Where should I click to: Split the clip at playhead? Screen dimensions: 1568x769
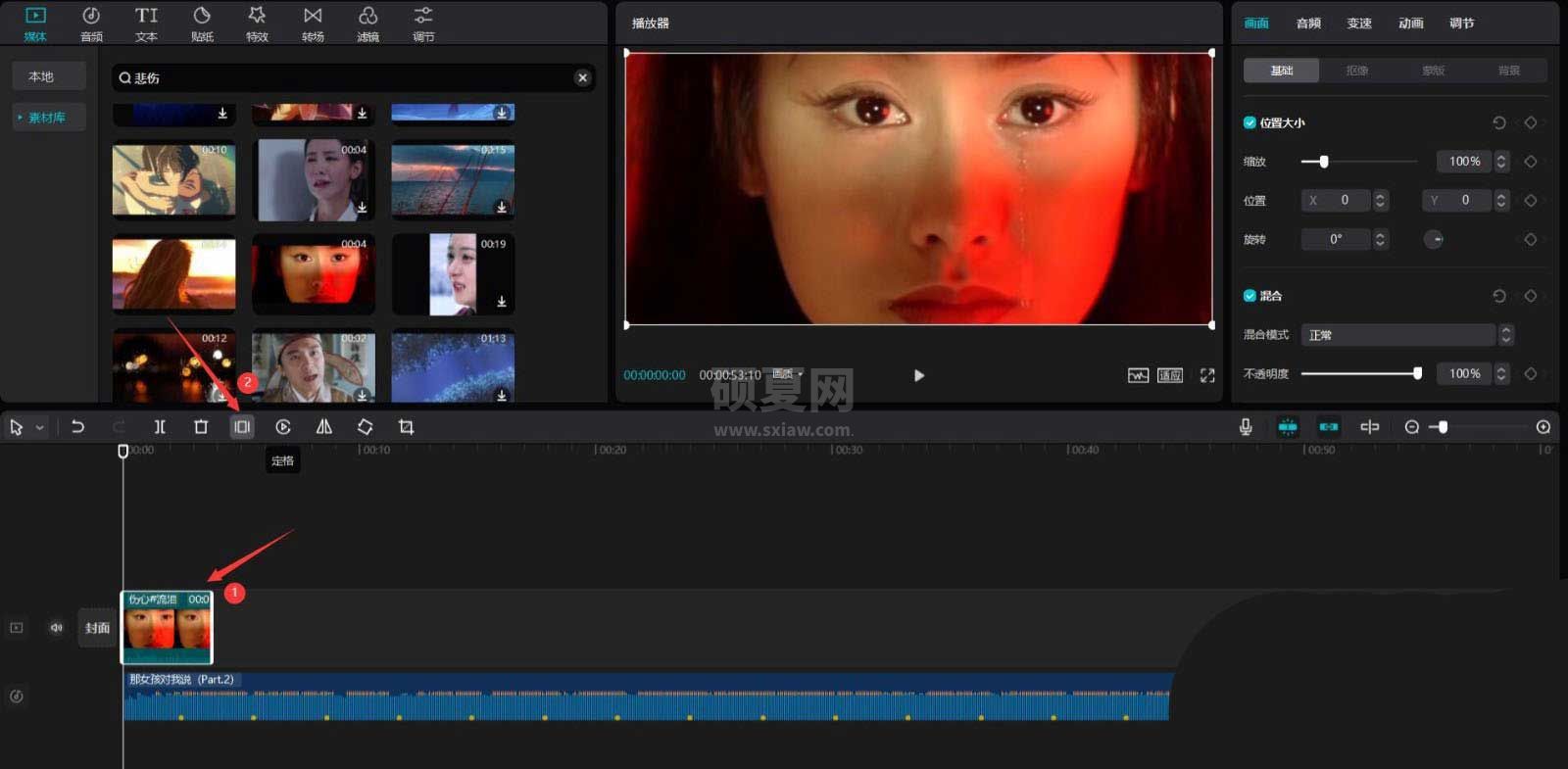coord(160,427)
